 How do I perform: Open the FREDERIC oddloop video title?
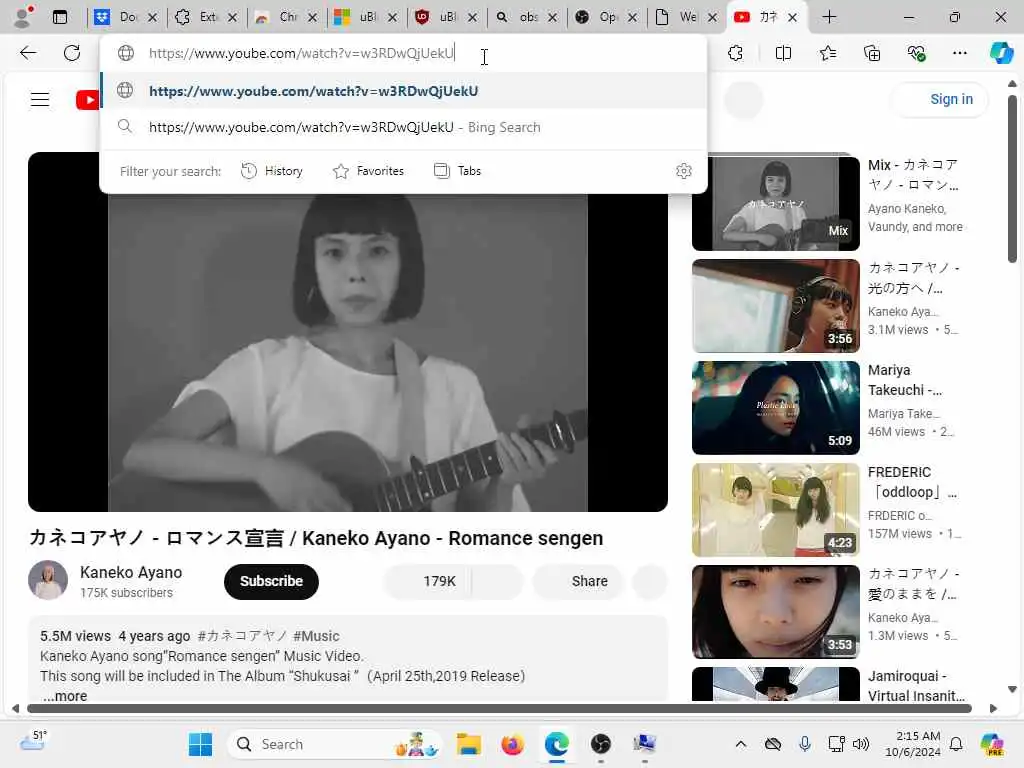[x=912, y=482]
